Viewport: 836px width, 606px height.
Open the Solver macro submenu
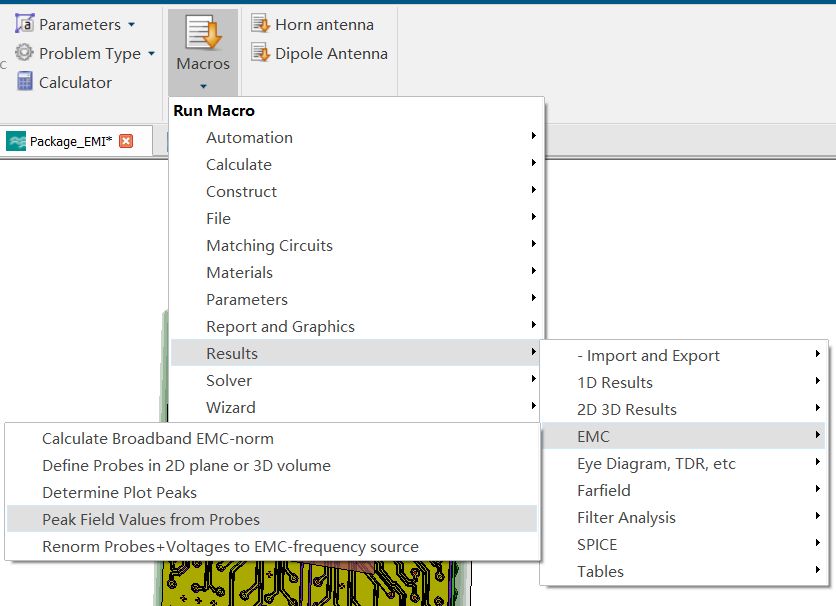pos(356,381)
